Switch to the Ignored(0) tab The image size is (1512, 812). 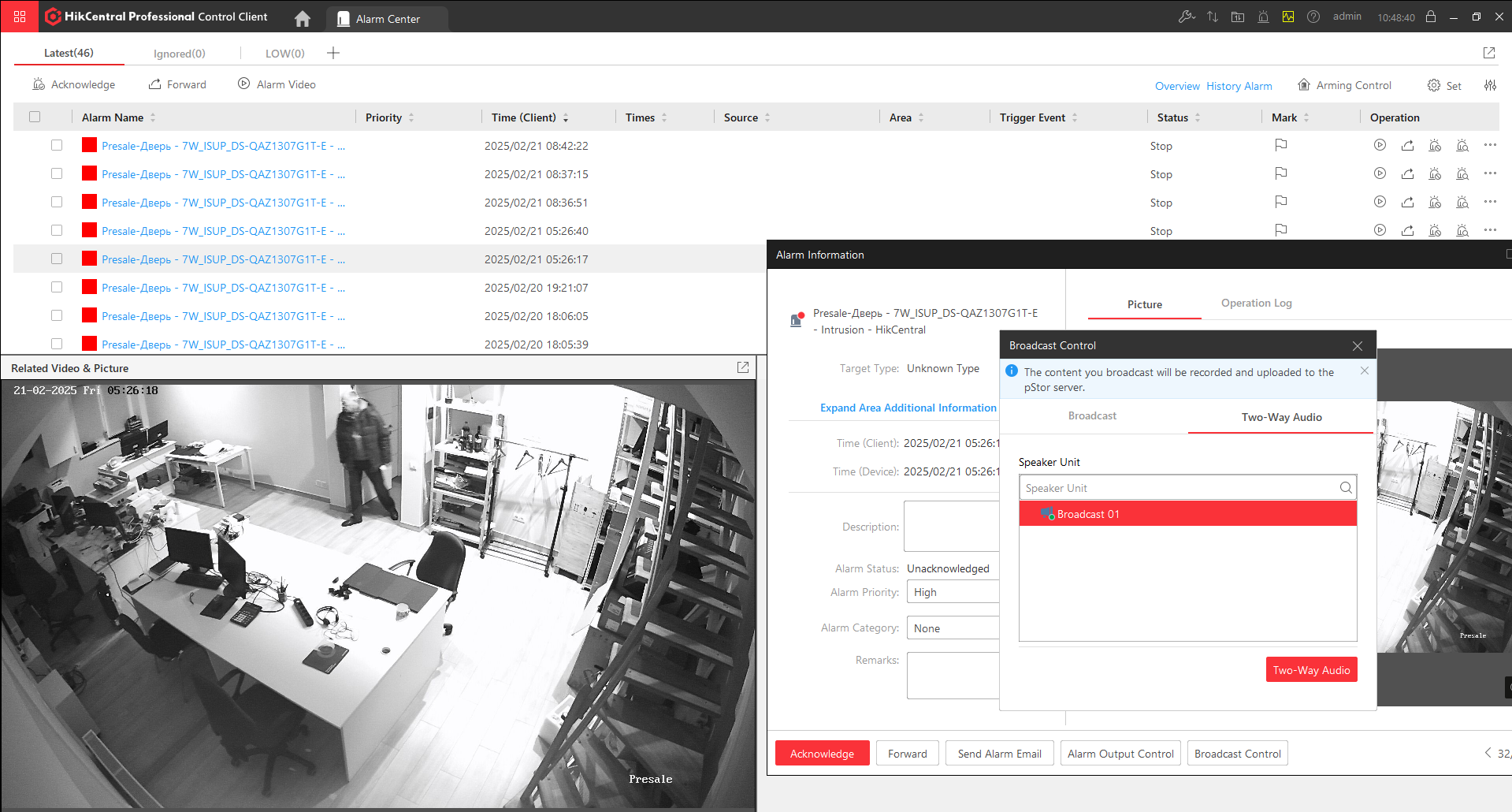pyautogui.click(x=179, y=54)
